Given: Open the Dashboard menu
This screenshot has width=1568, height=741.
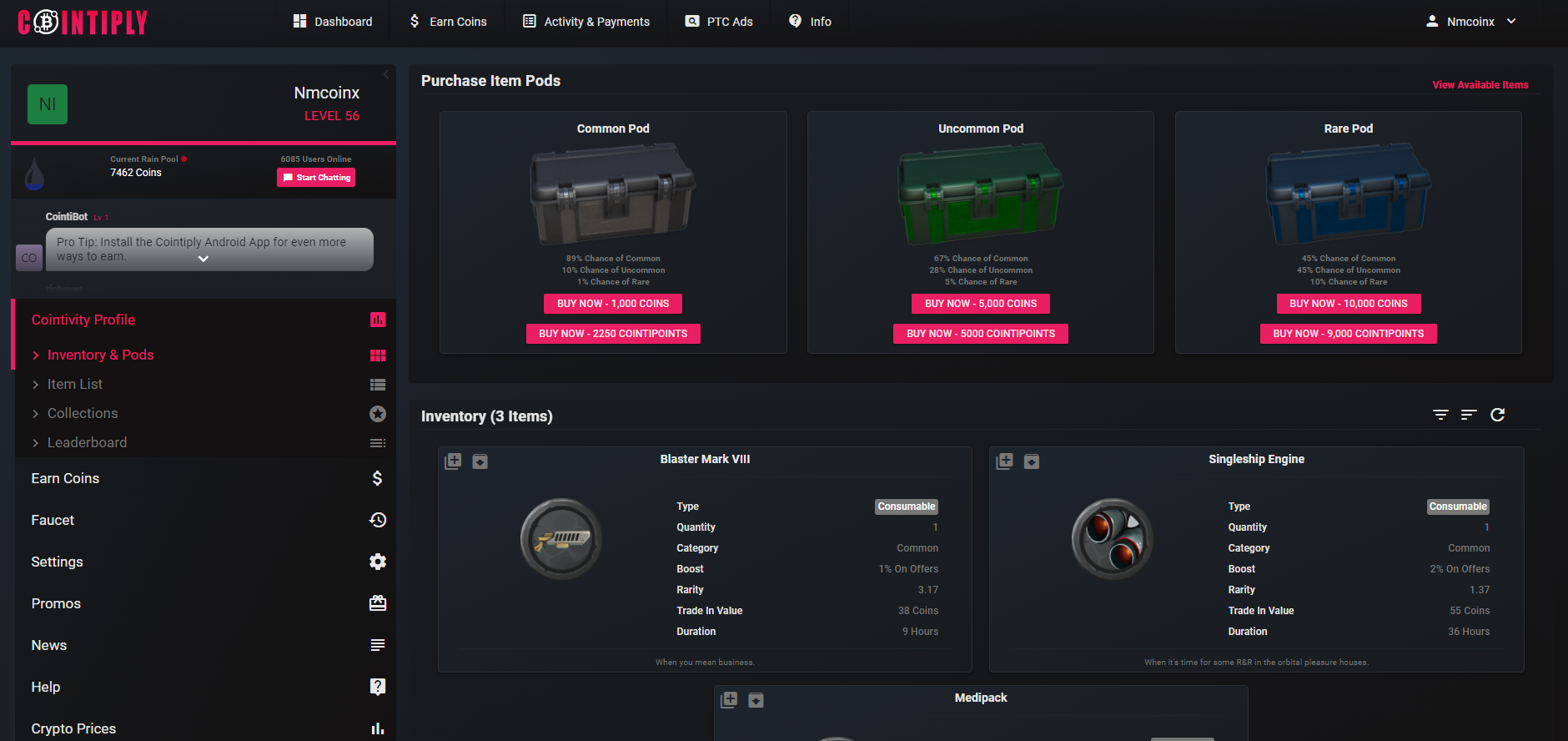Looking at the screenshot, I should click(x=333, y=22).
